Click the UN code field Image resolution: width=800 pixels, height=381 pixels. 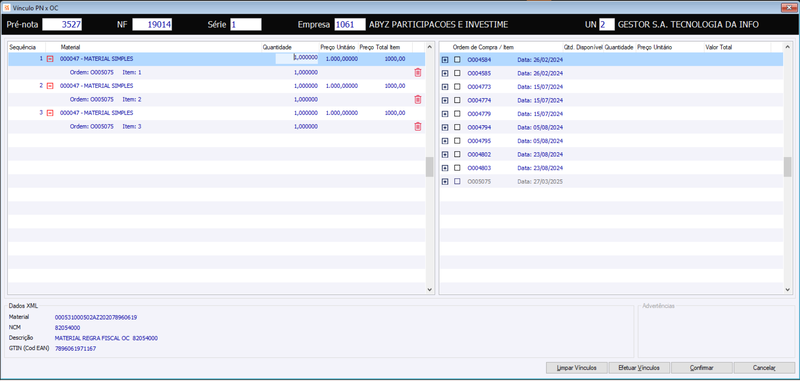pos(607,24)
